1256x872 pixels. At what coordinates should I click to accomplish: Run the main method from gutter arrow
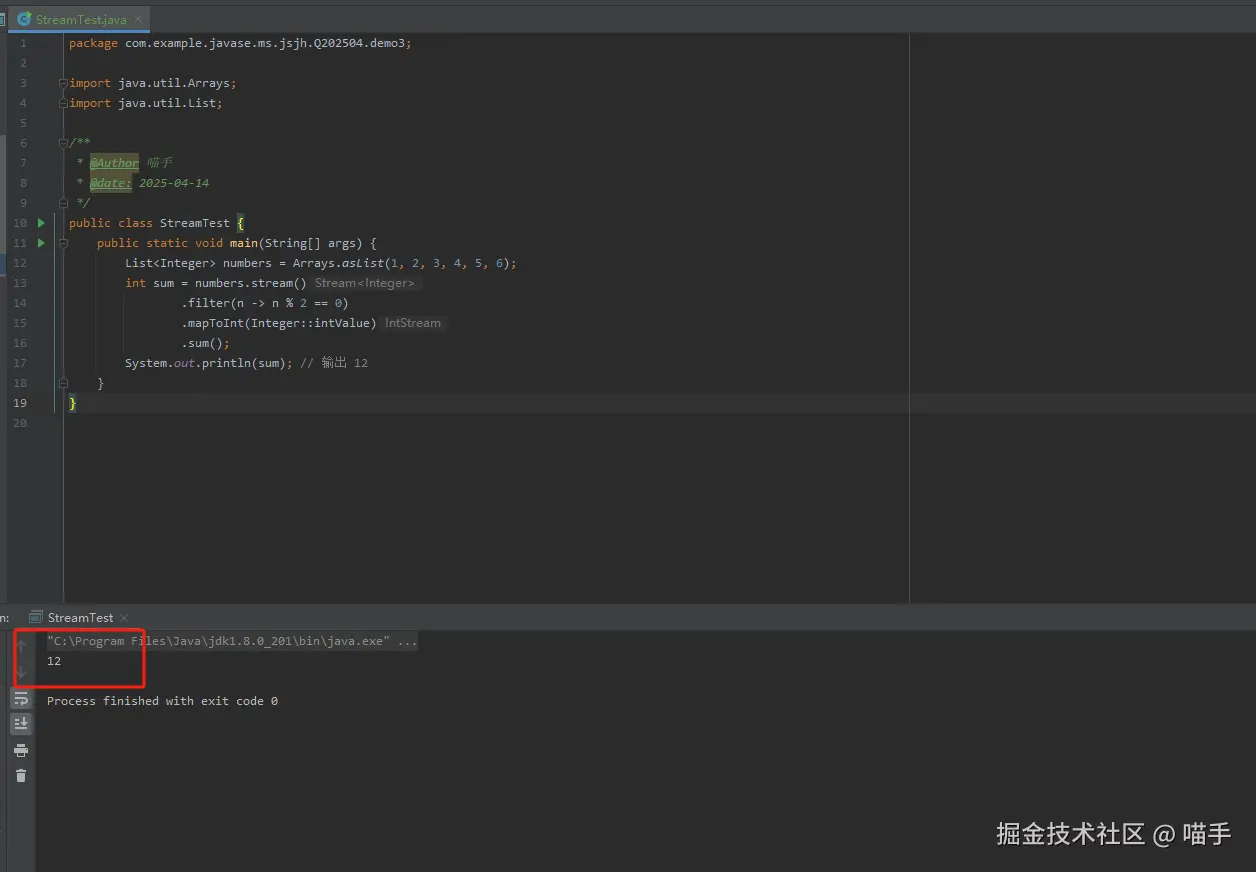(x=41, y=243)
